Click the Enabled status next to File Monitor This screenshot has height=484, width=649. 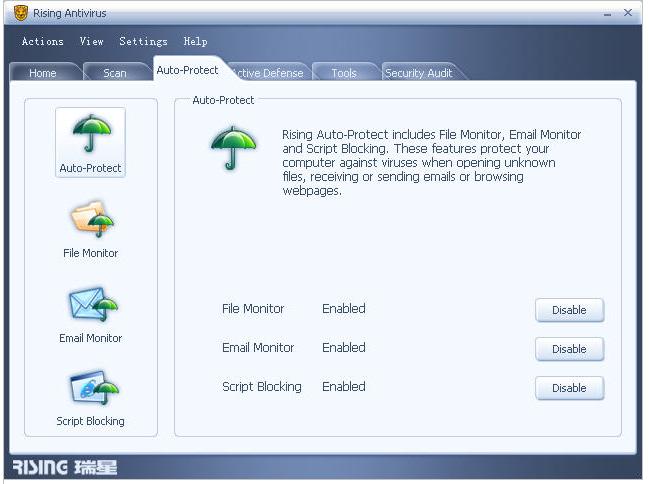click(x=344, y=308)
